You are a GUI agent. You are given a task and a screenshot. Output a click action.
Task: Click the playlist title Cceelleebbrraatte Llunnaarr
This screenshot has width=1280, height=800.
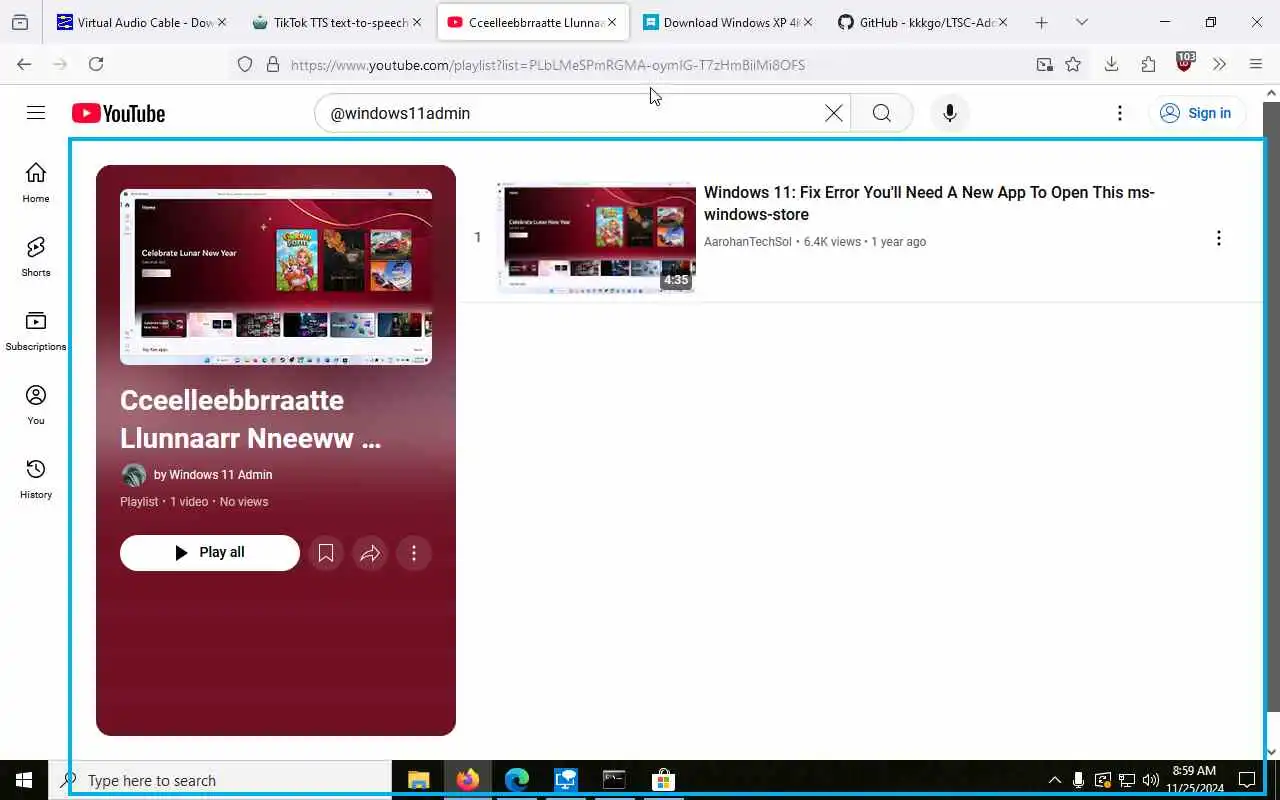(x=251, y=419)
